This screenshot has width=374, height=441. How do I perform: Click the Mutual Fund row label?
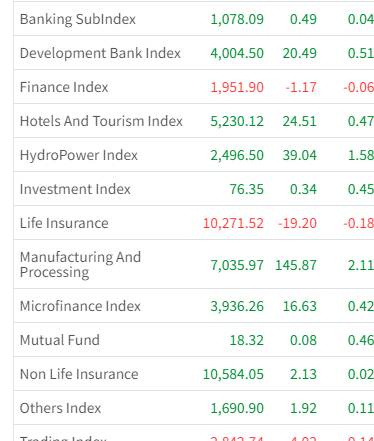pos(60,340)
